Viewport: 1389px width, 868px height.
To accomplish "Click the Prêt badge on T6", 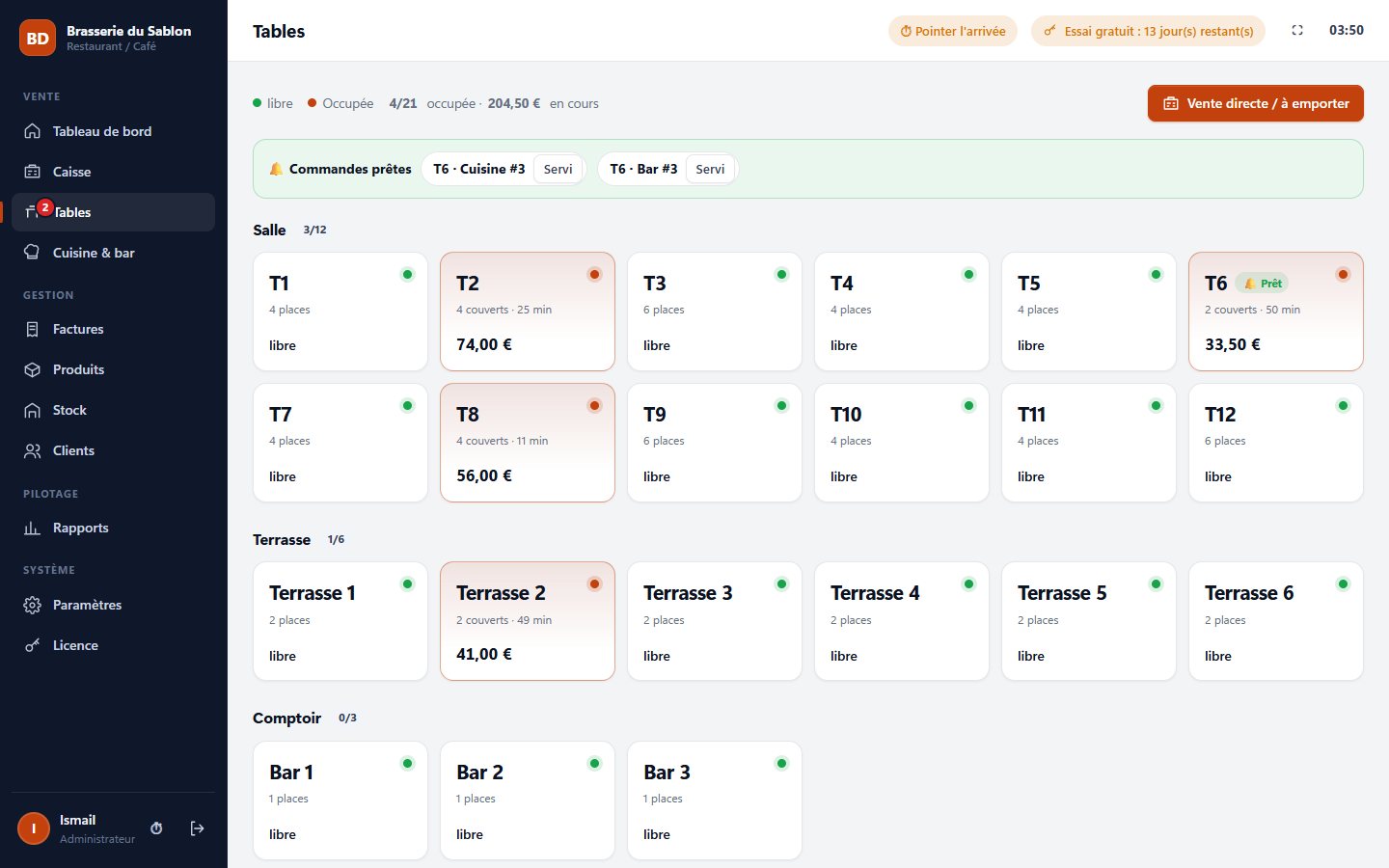I will point(1262,284).
